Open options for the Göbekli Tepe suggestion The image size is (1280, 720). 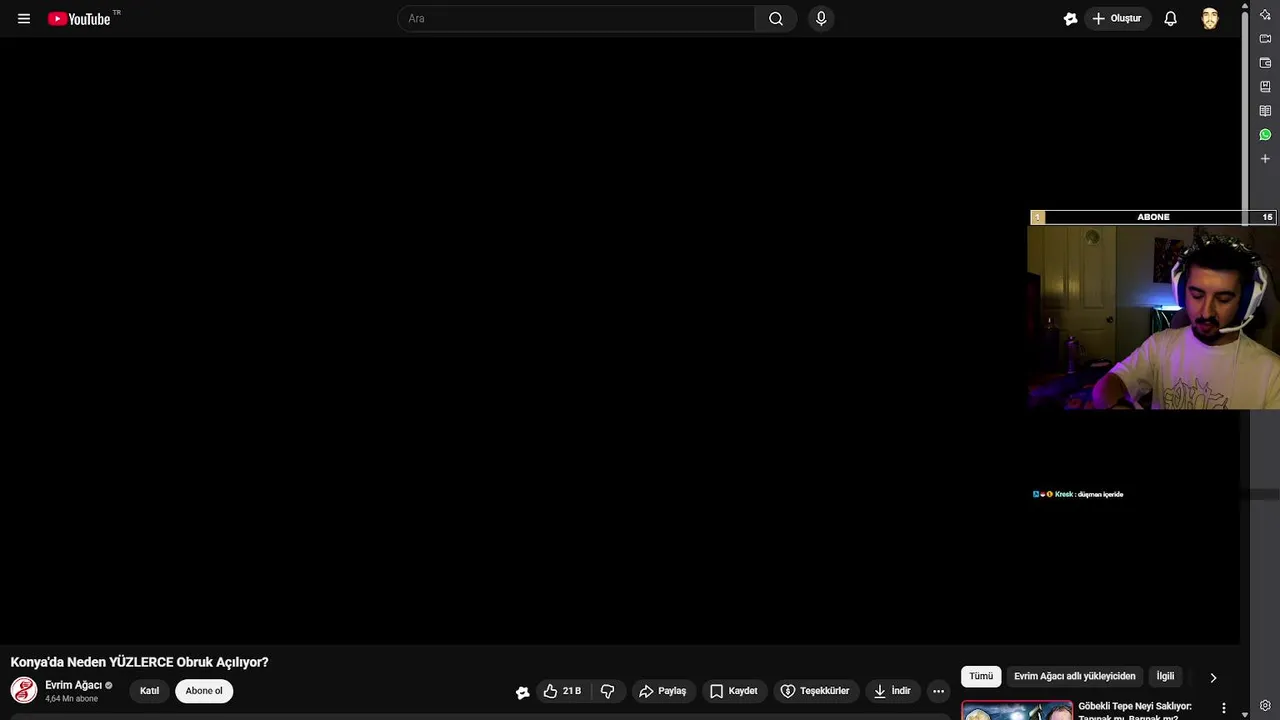(1223, 708)
